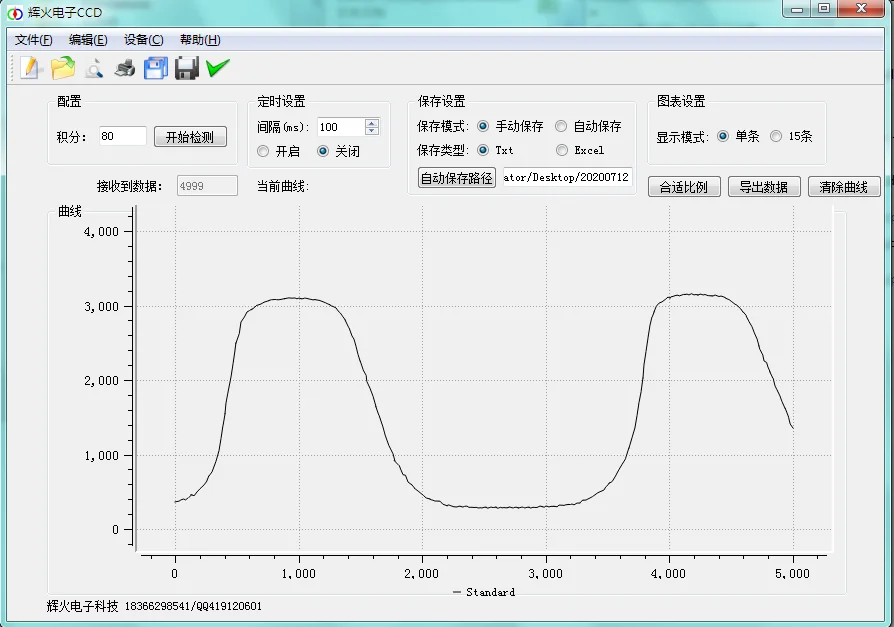Click the printer icon in toolbar
The height and width of the screenshot is (627, 894).
[x=125, y=68]
